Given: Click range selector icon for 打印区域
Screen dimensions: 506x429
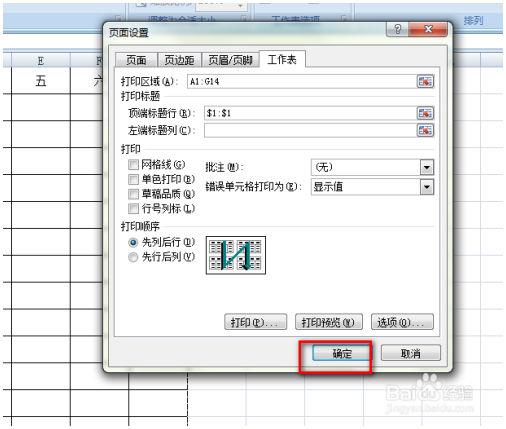Looking at the screenshot, I should point(425,81).
